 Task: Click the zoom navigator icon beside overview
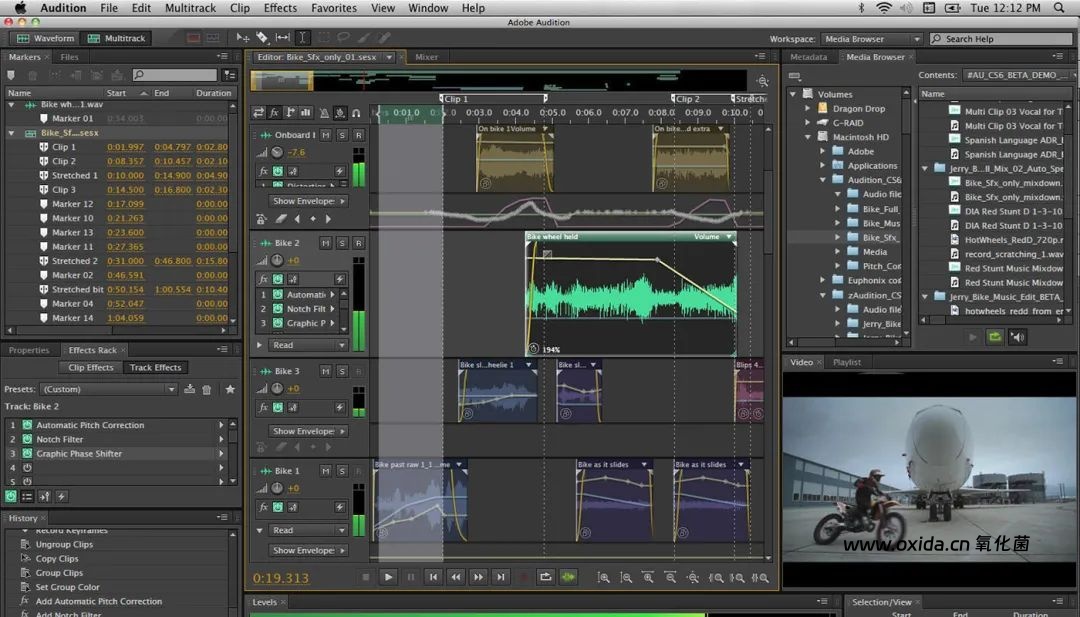(x=762, y=81)
